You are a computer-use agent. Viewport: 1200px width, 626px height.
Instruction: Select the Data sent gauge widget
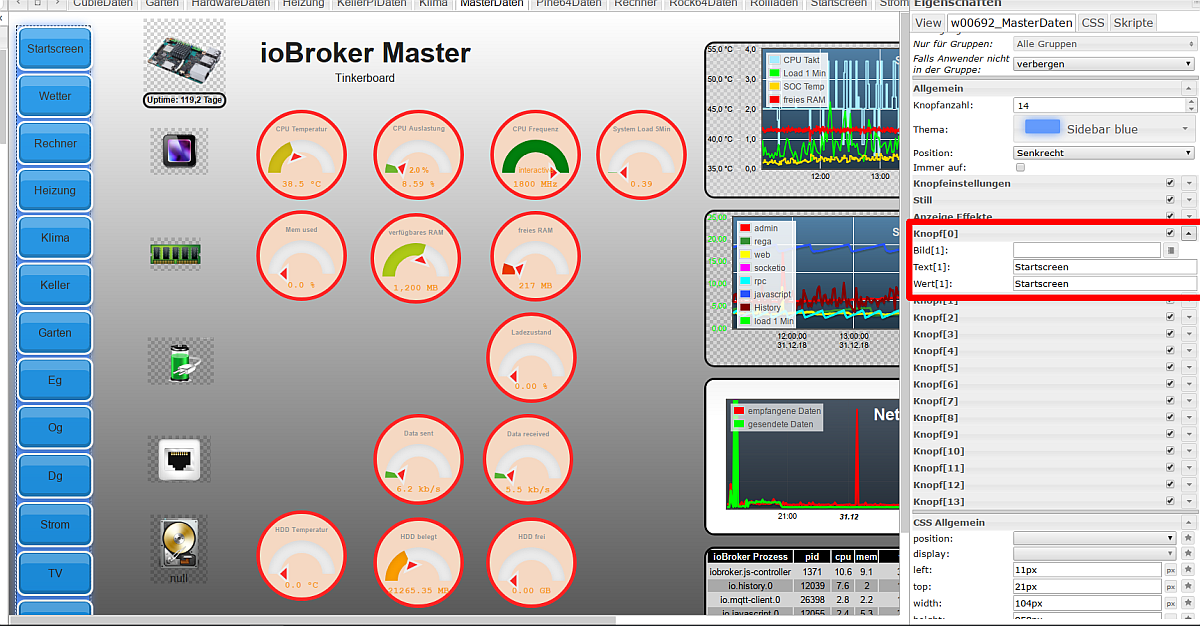click(x=418, y=460)
